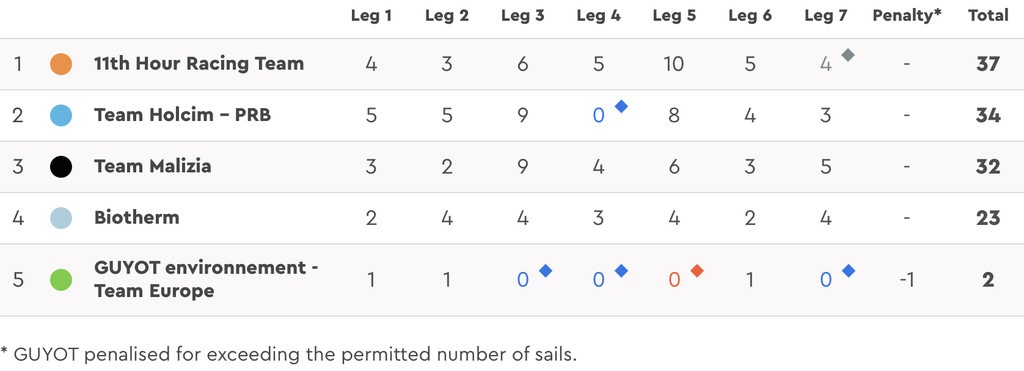This screenshot has height=371, width=1024.
Task: Click Team Holcim's total score of 34
Action: tap(988, 116)
